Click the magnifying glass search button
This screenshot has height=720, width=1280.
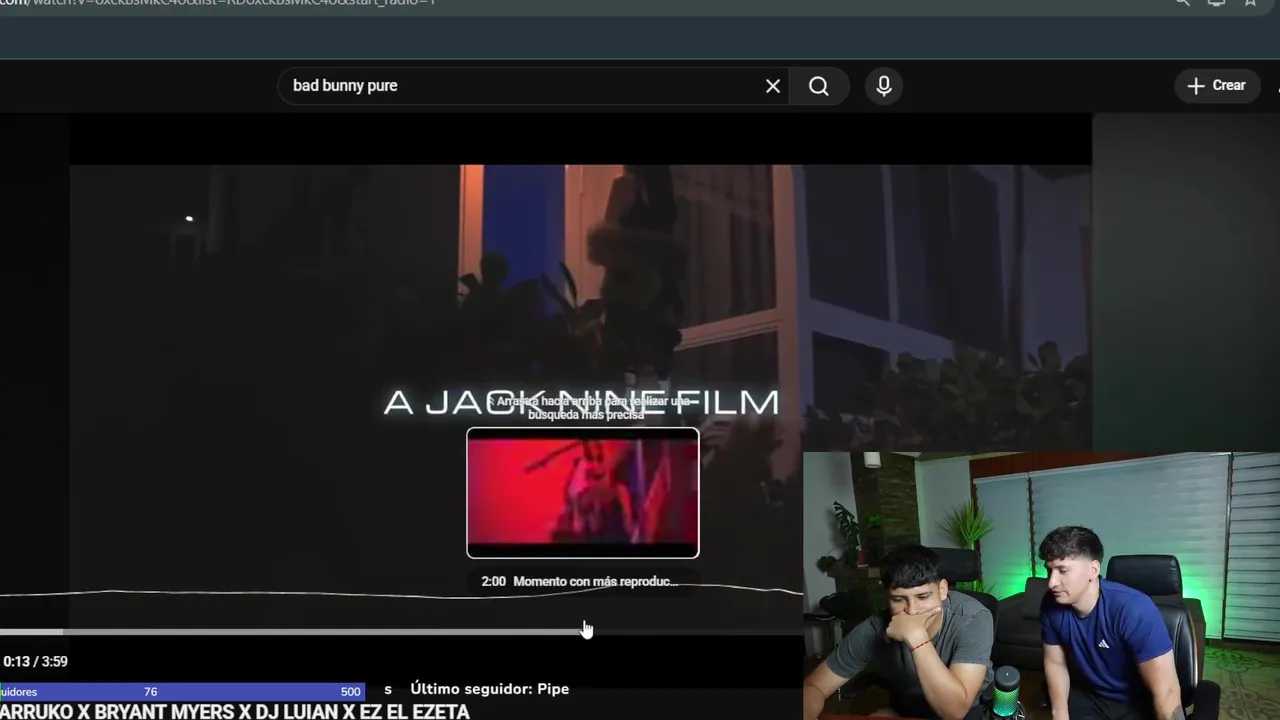click(819, 86)
